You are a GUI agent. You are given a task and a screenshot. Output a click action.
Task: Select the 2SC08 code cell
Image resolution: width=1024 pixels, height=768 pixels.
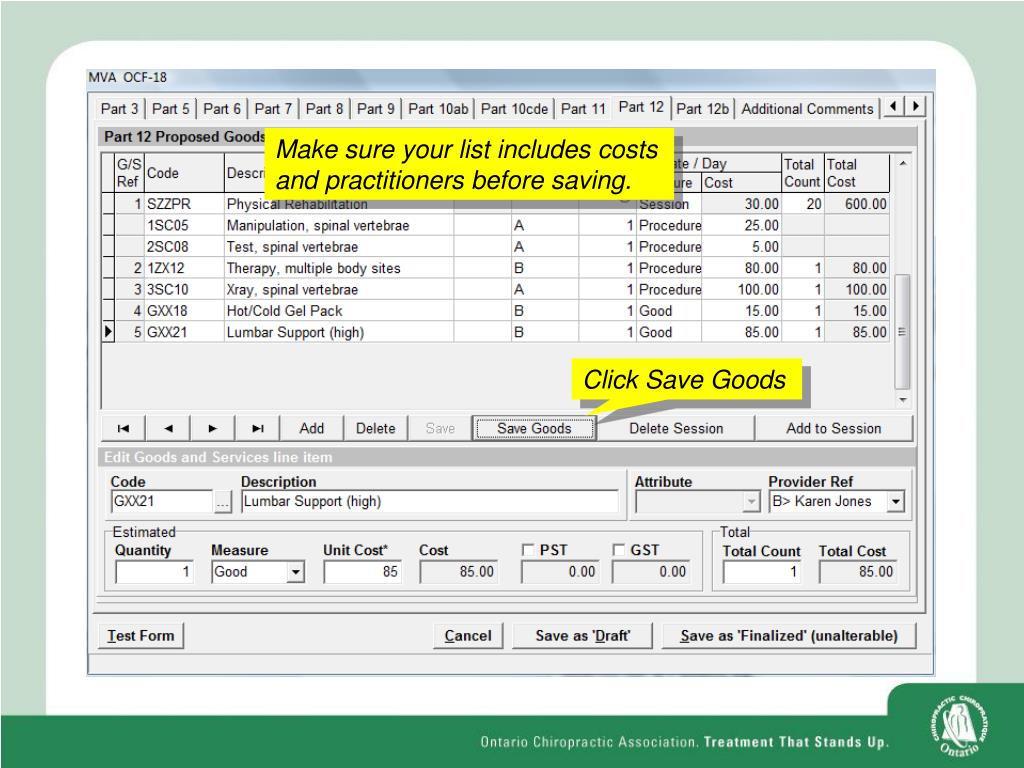184,247
